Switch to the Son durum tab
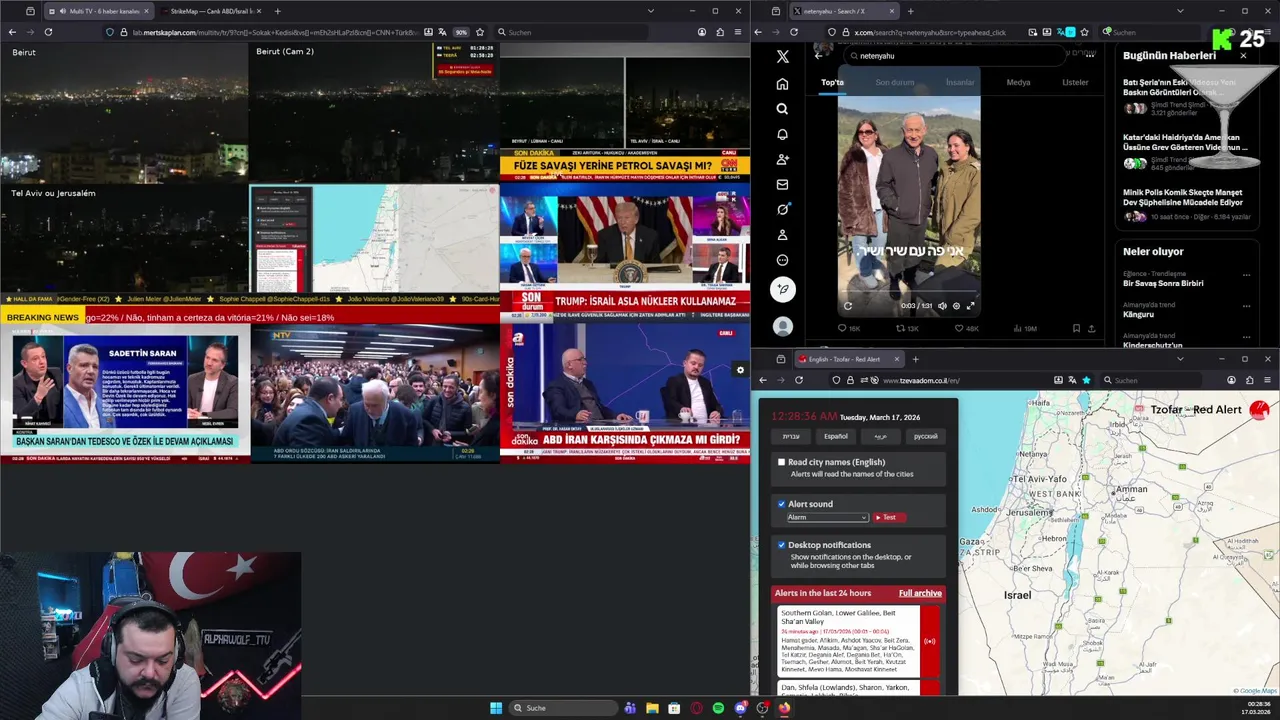The height and width of the screenshot is (720, 1280). coord(895,82)
